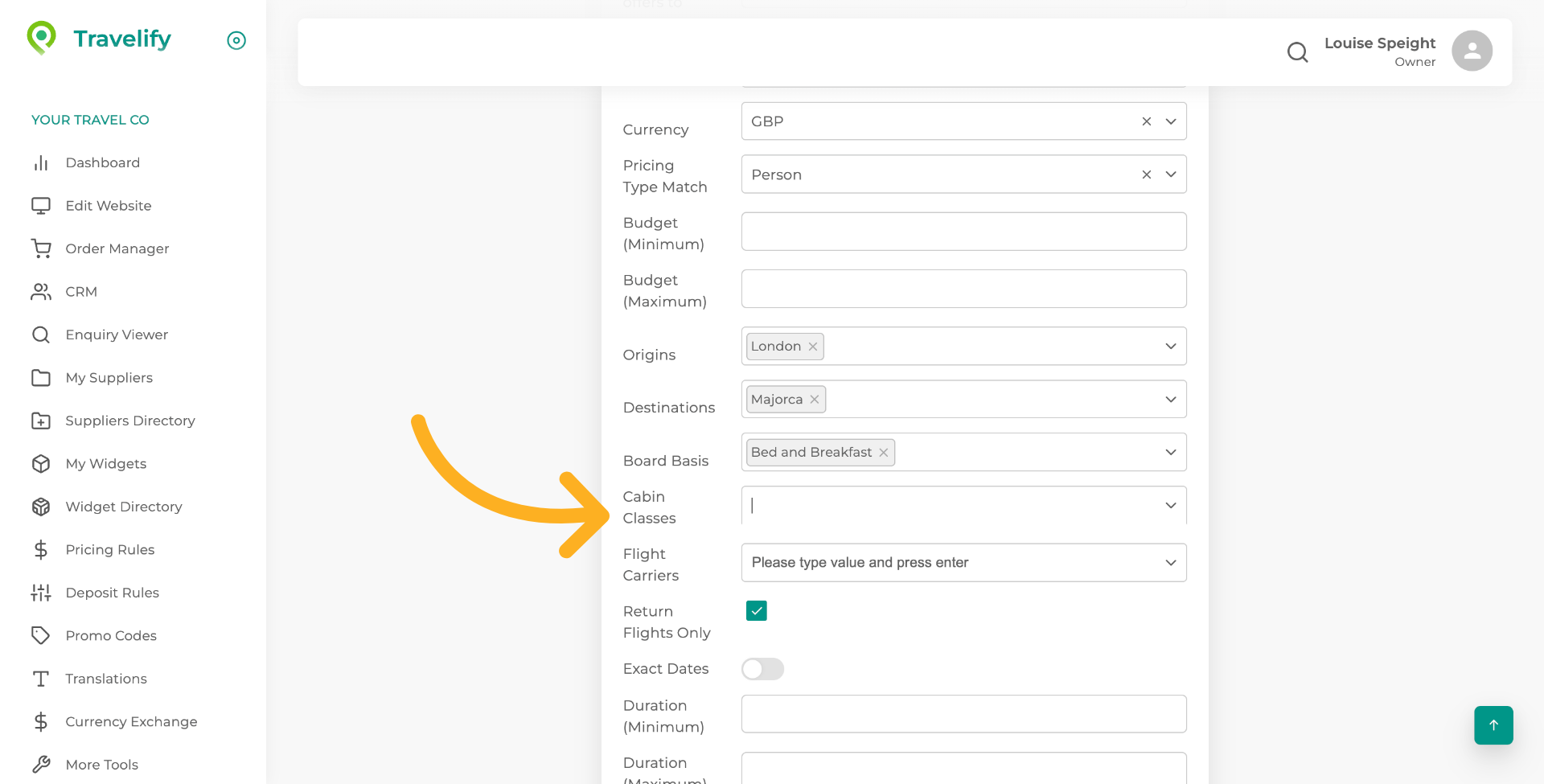Clear the GBP currency selection
Viewport: 1544px width, 784px height.
coord(1146,121)
